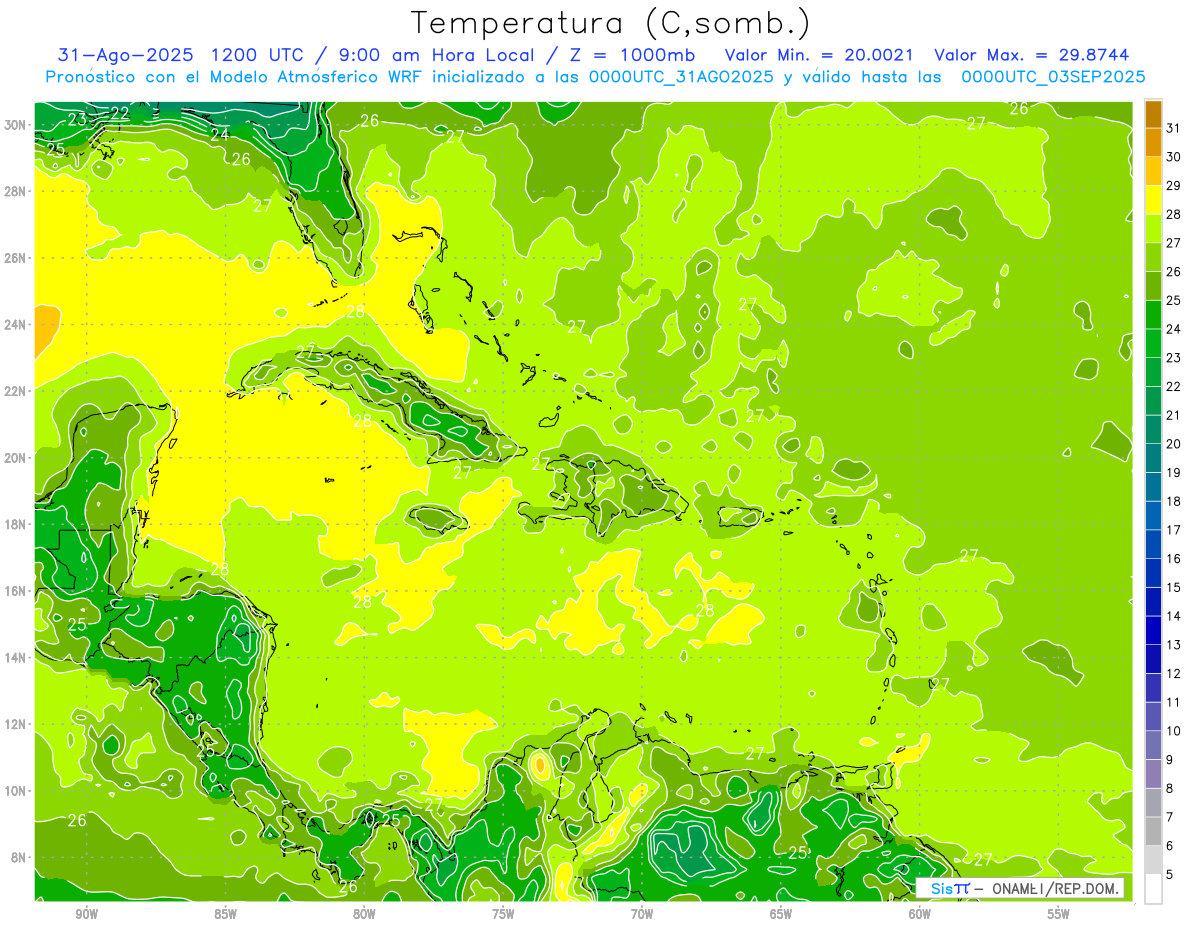Click the small orange hotspot near 74W, 11N
This screenshot has height=927, width=1200.
coord(540,767)
